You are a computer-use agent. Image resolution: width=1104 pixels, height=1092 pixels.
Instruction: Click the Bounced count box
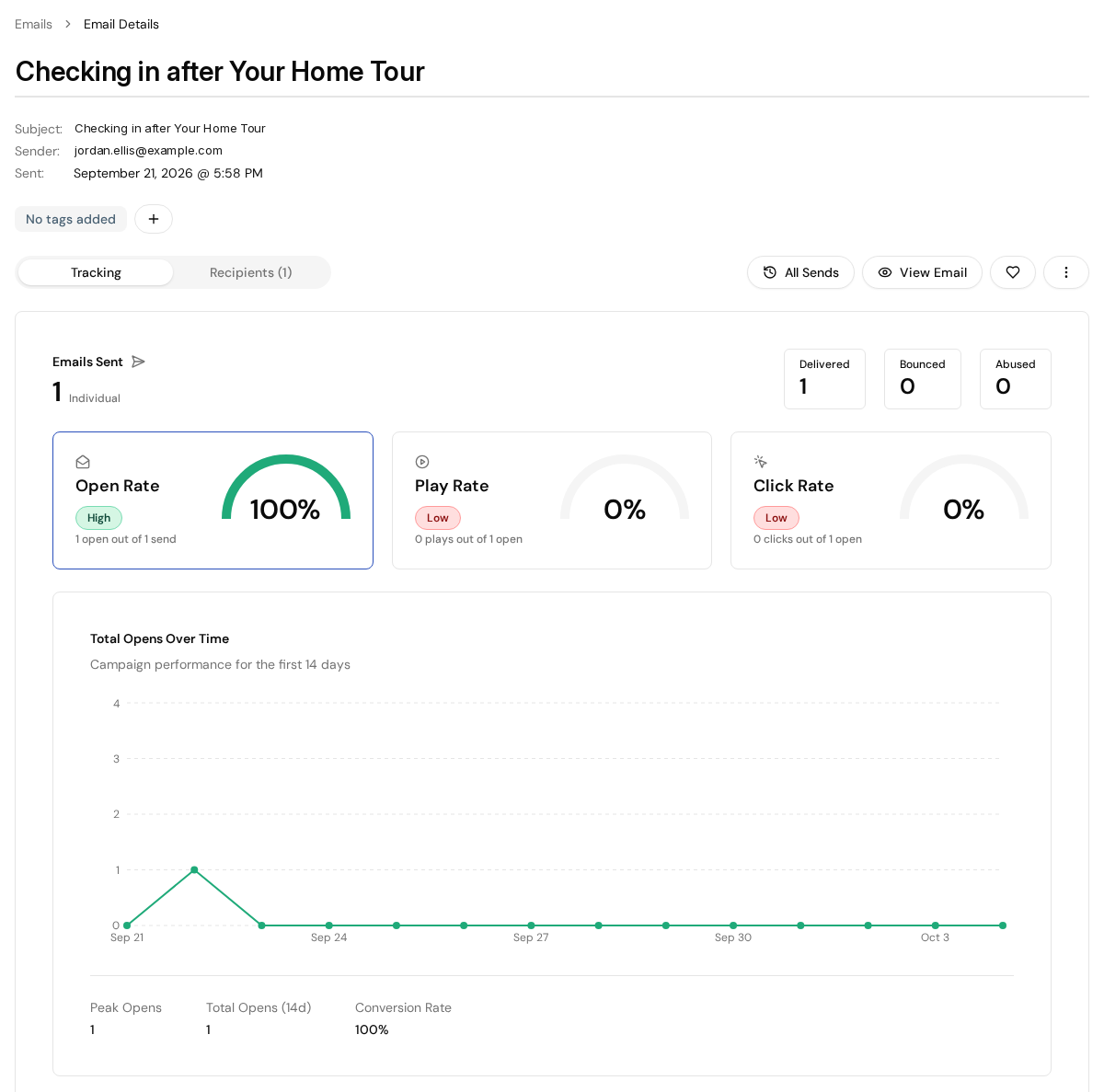click(x=923, y=379)
